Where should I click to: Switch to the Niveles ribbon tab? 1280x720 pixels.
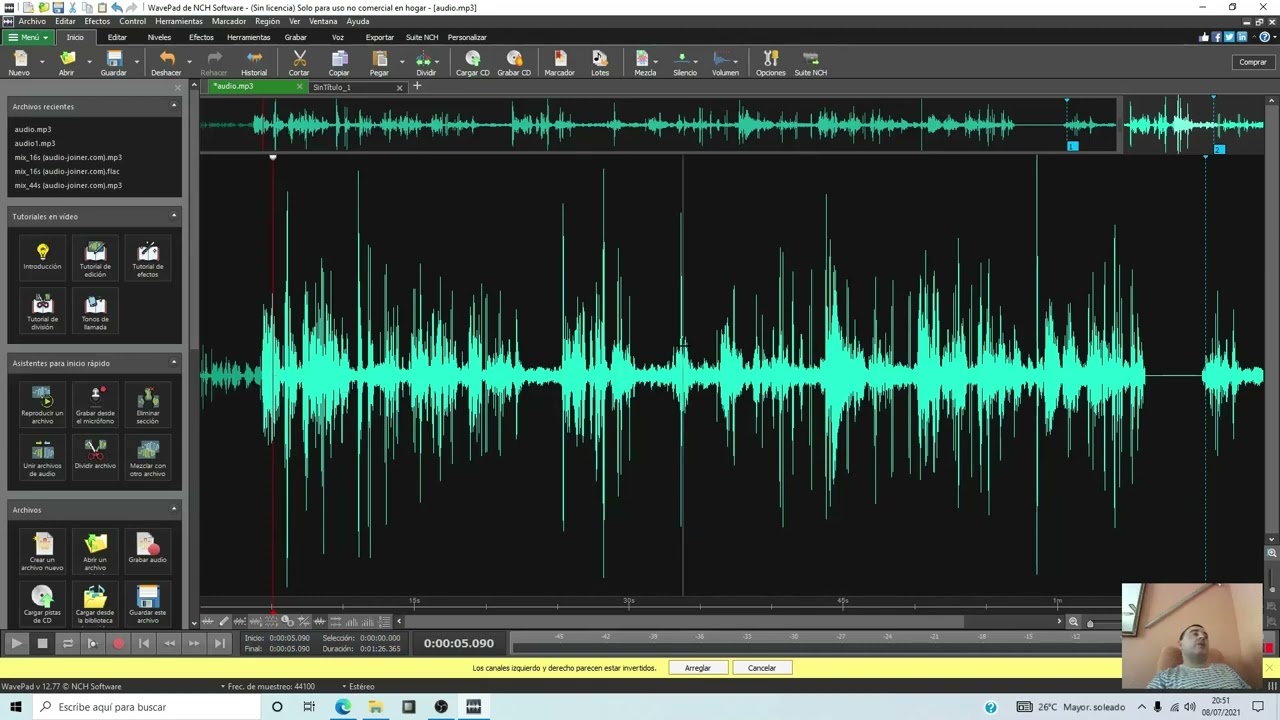click(159, 37)
